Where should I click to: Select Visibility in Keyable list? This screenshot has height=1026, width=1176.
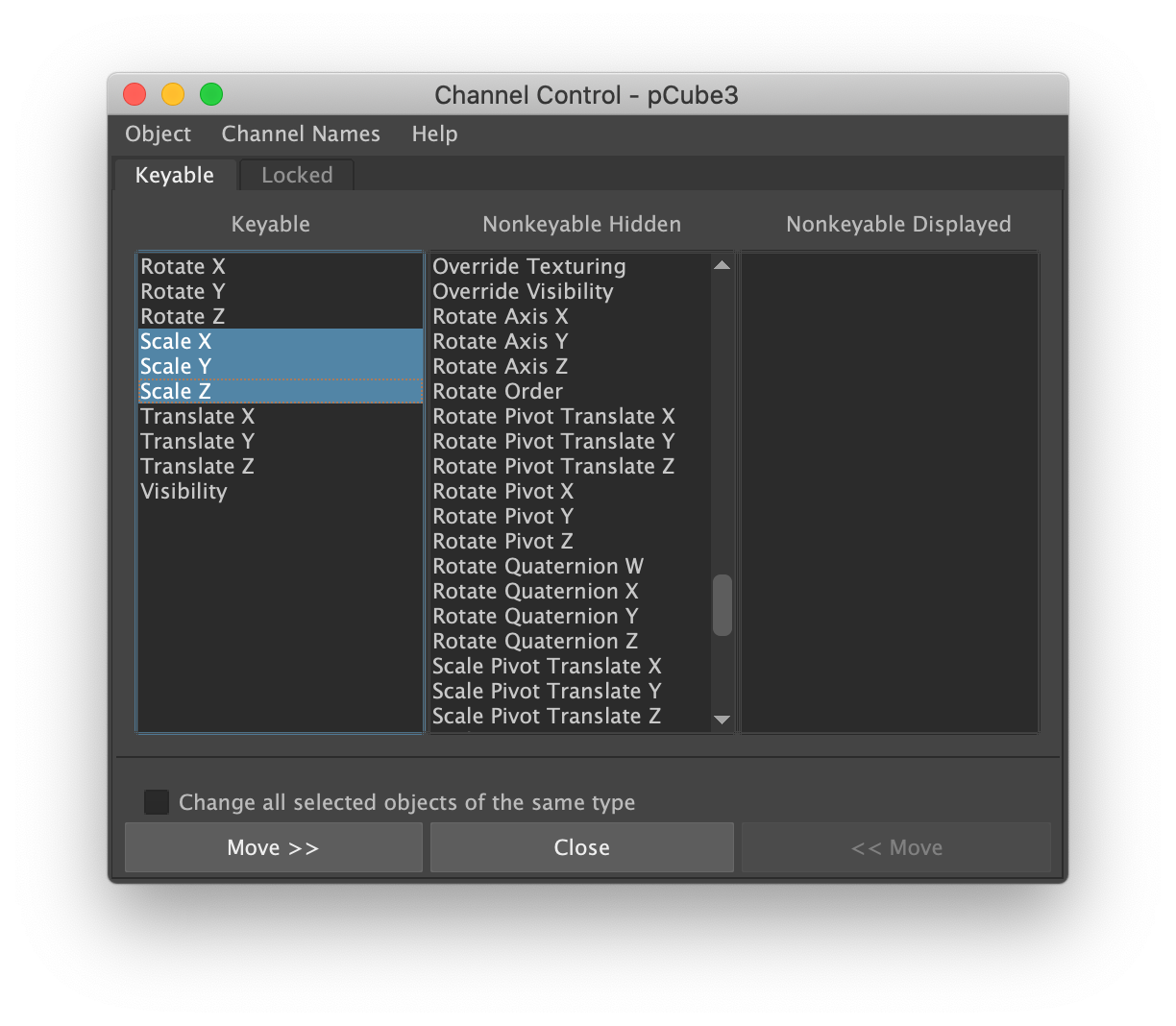pyautogui.click(x=184, y=492)
